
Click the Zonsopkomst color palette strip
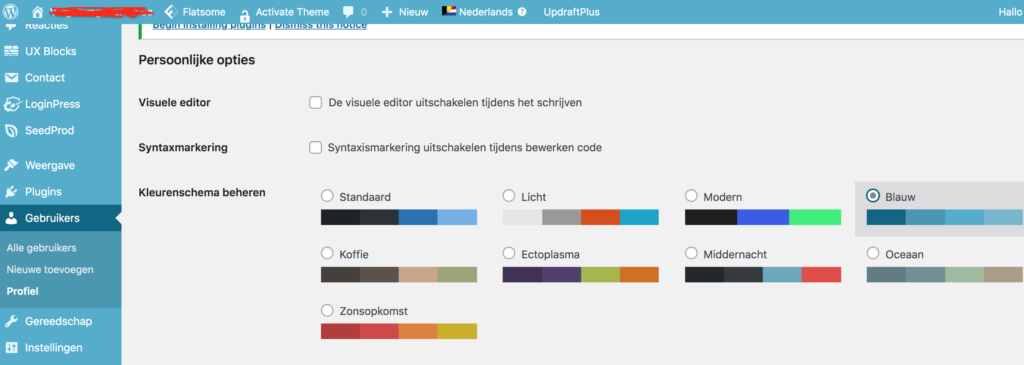tap(399, 331)
